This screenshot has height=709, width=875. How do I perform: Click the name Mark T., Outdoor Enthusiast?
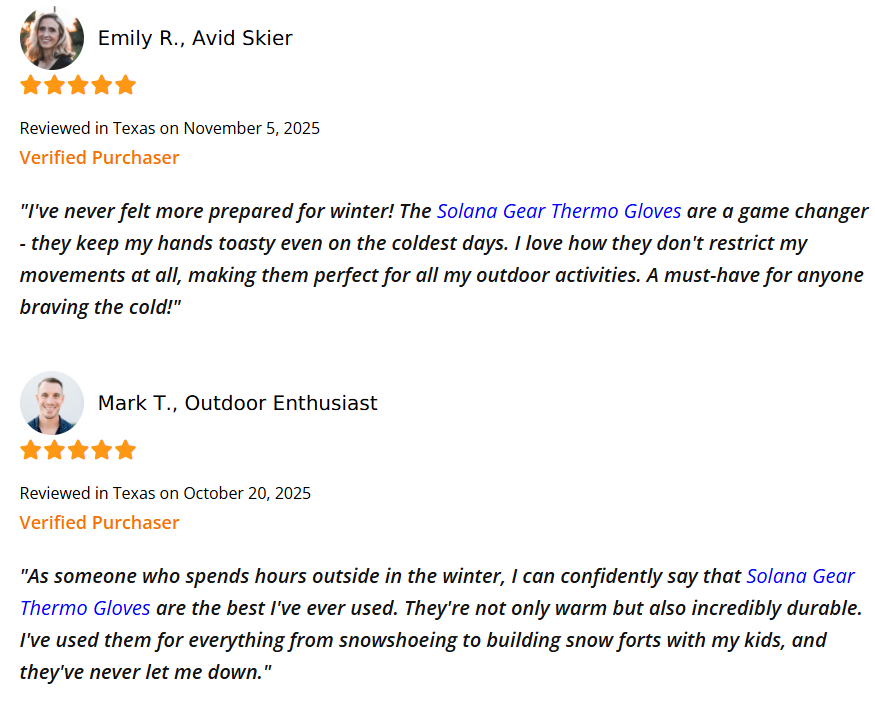[237, 403]
